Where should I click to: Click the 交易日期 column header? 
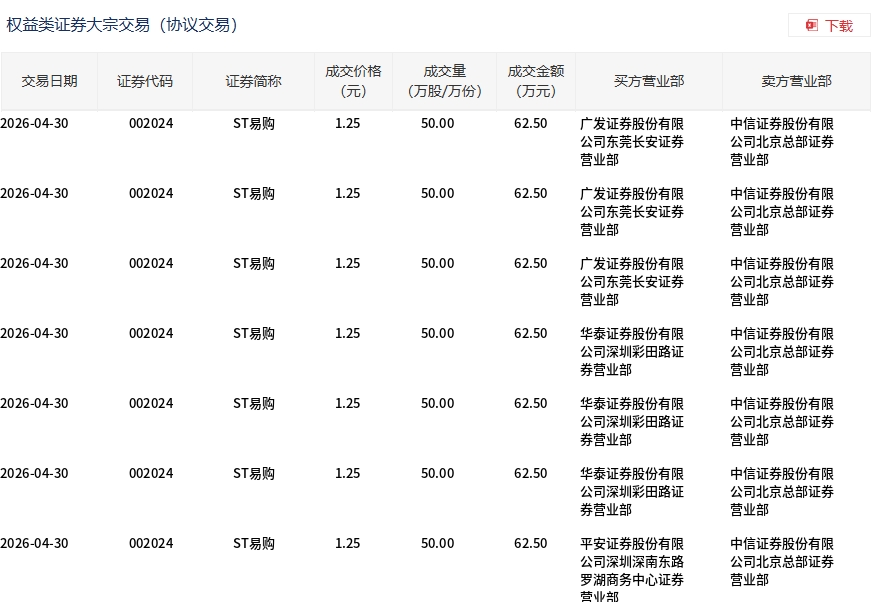(49, 81)
